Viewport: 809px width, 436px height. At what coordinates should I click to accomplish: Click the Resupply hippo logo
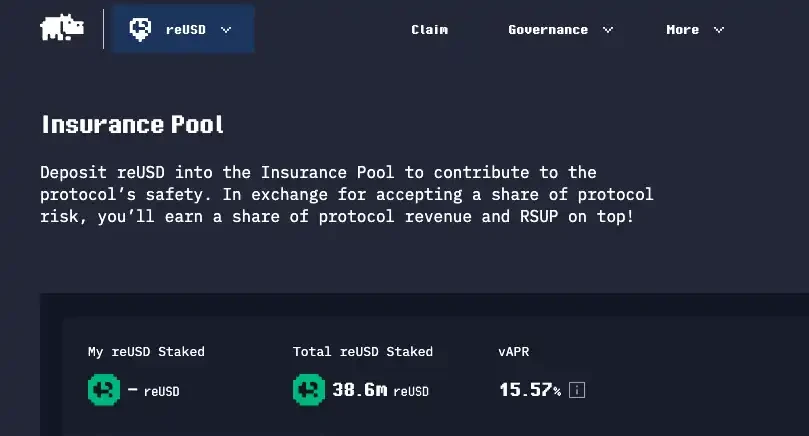(x=62, y=29)
